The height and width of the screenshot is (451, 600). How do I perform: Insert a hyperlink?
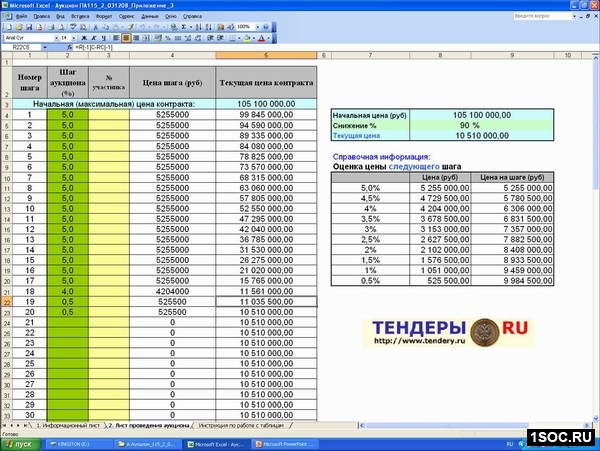tap(174, 27)
